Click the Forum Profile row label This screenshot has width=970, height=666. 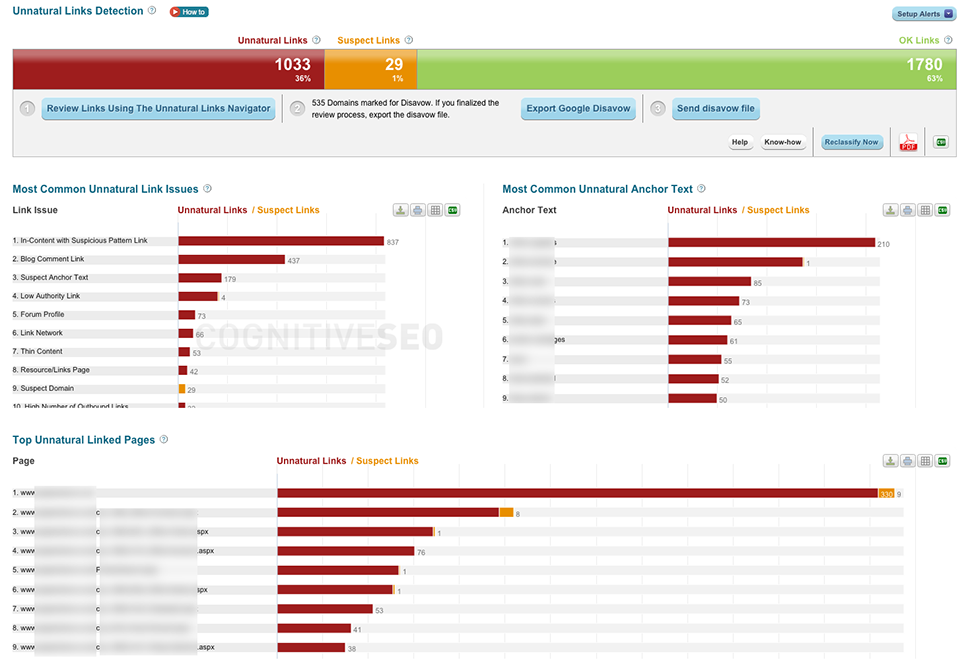tap(38, 315)
